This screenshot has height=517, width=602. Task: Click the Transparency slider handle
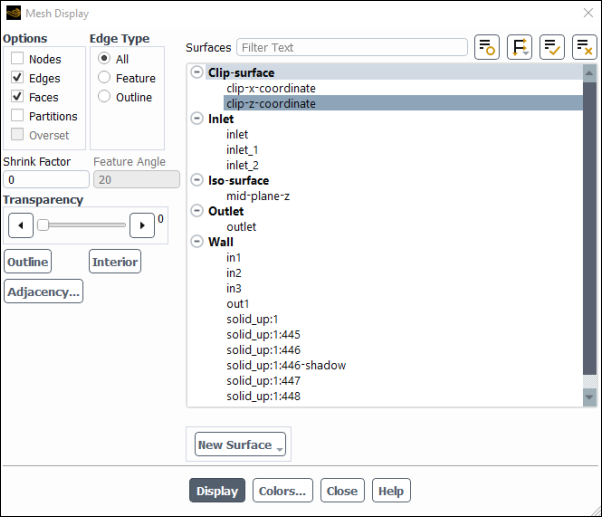point(43,225)
